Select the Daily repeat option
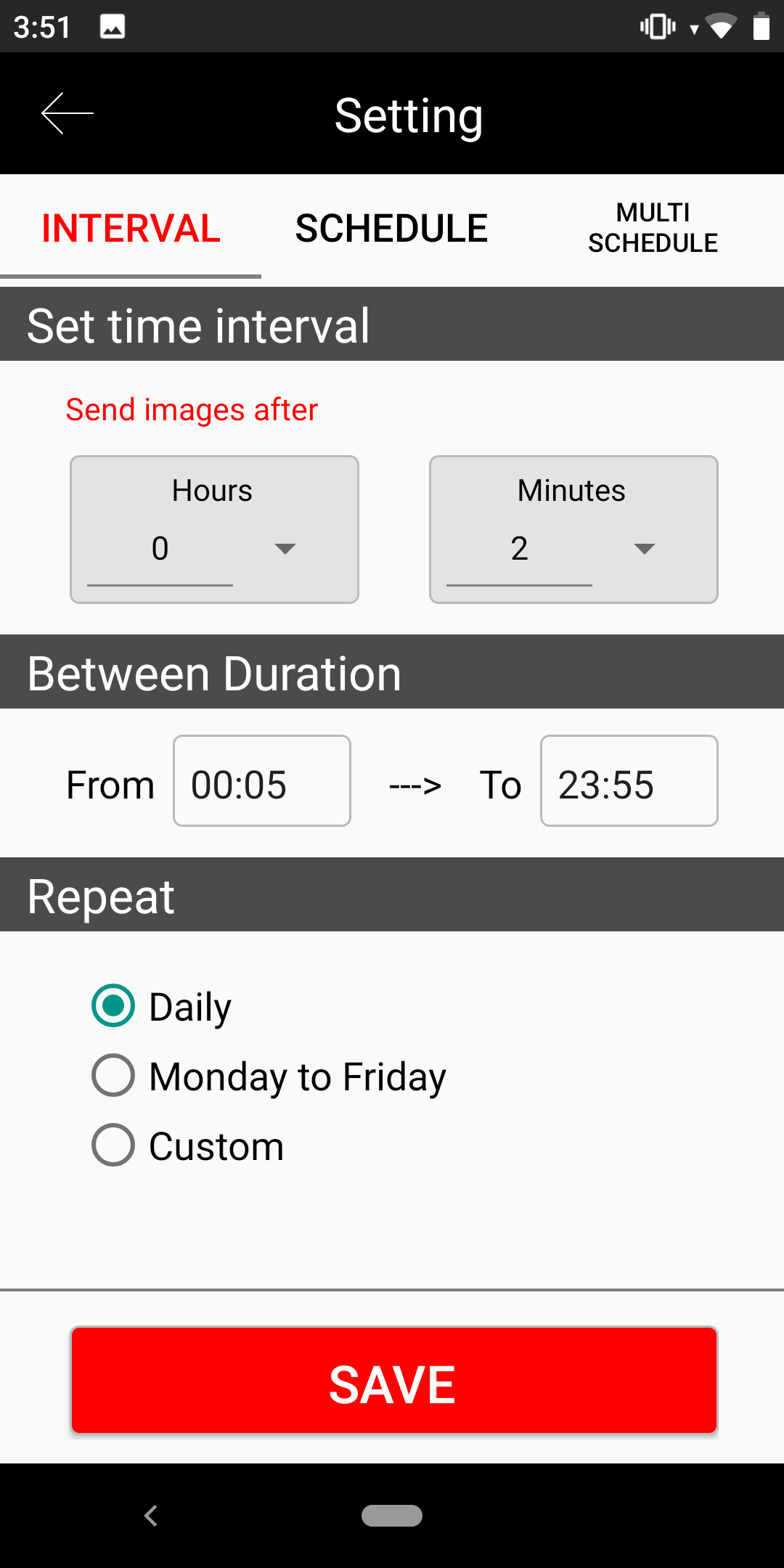 [x=113, y=1006]
